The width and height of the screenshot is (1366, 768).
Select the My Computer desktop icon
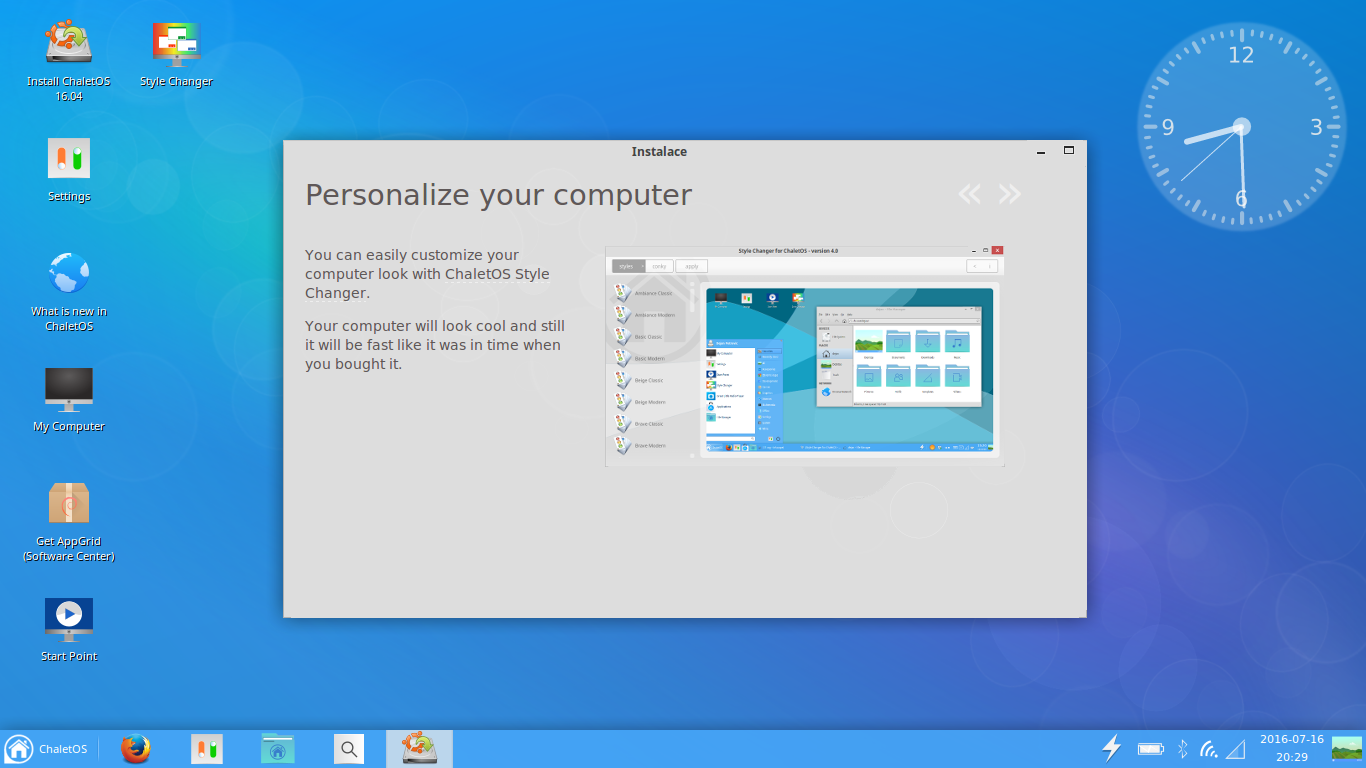coord(69,399)
